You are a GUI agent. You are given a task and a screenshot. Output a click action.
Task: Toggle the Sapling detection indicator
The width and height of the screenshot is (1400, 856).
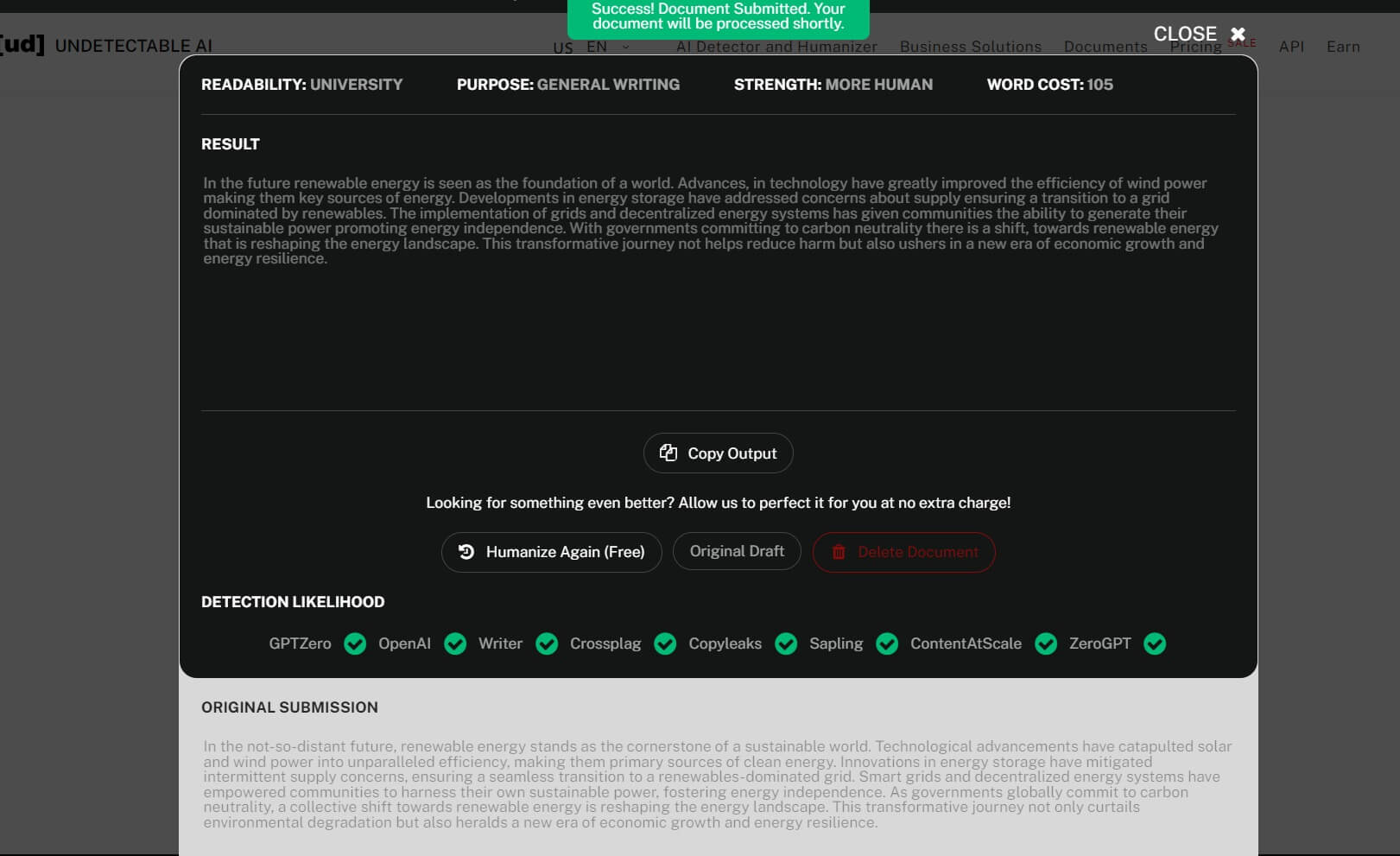click(887, 644)
